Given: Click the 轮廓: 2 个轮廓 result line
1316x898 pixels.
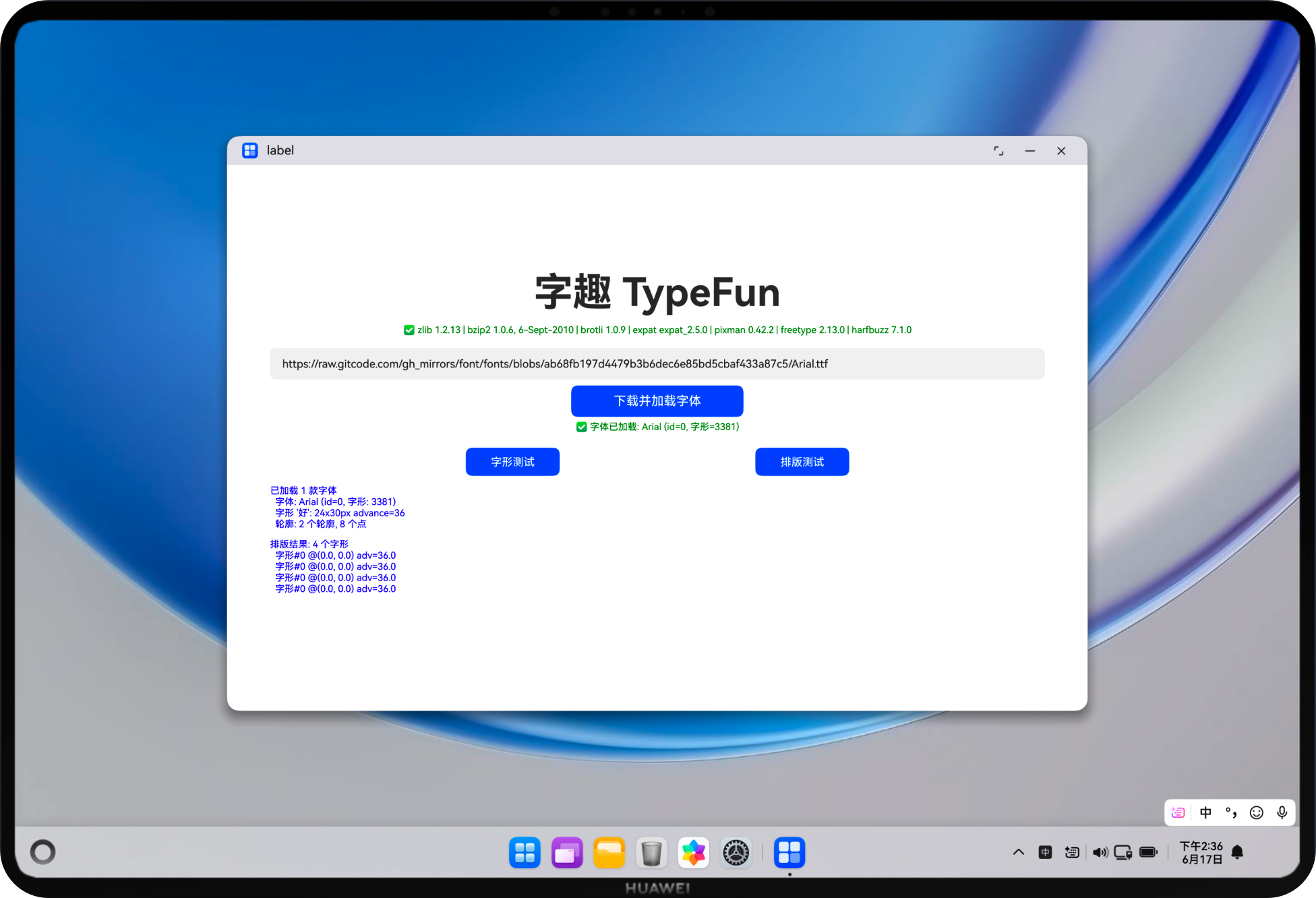Looking at the screenshot, I should [320, 524].
